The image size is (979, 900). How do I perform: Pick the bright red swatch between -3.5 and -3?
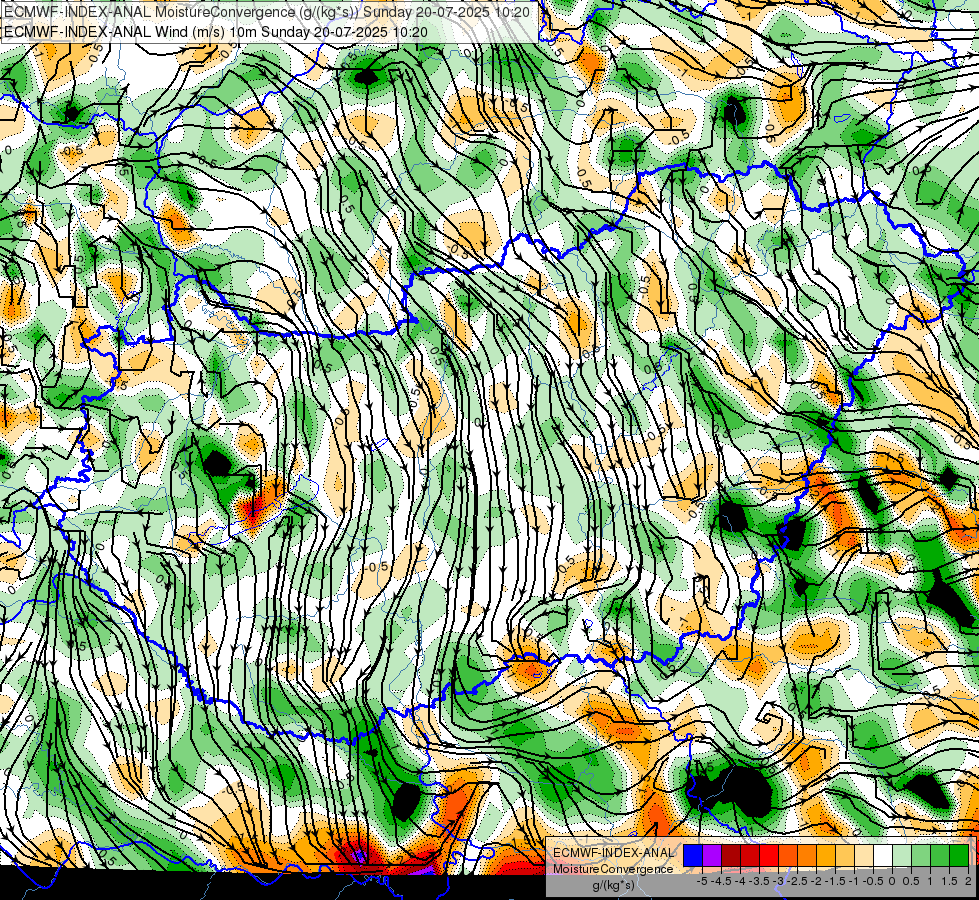(x=769, y=856)
